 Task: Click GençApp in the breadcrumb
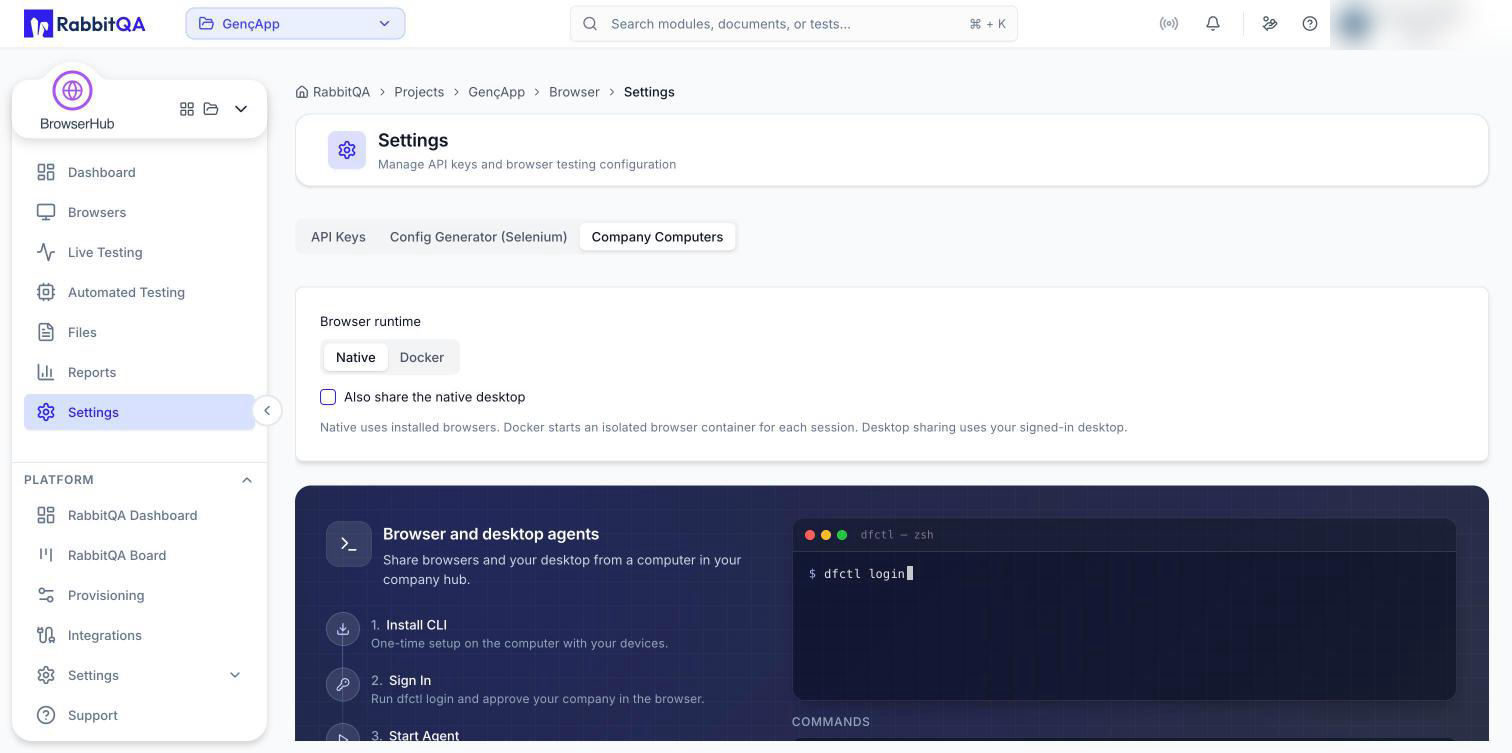click(497, 92)
